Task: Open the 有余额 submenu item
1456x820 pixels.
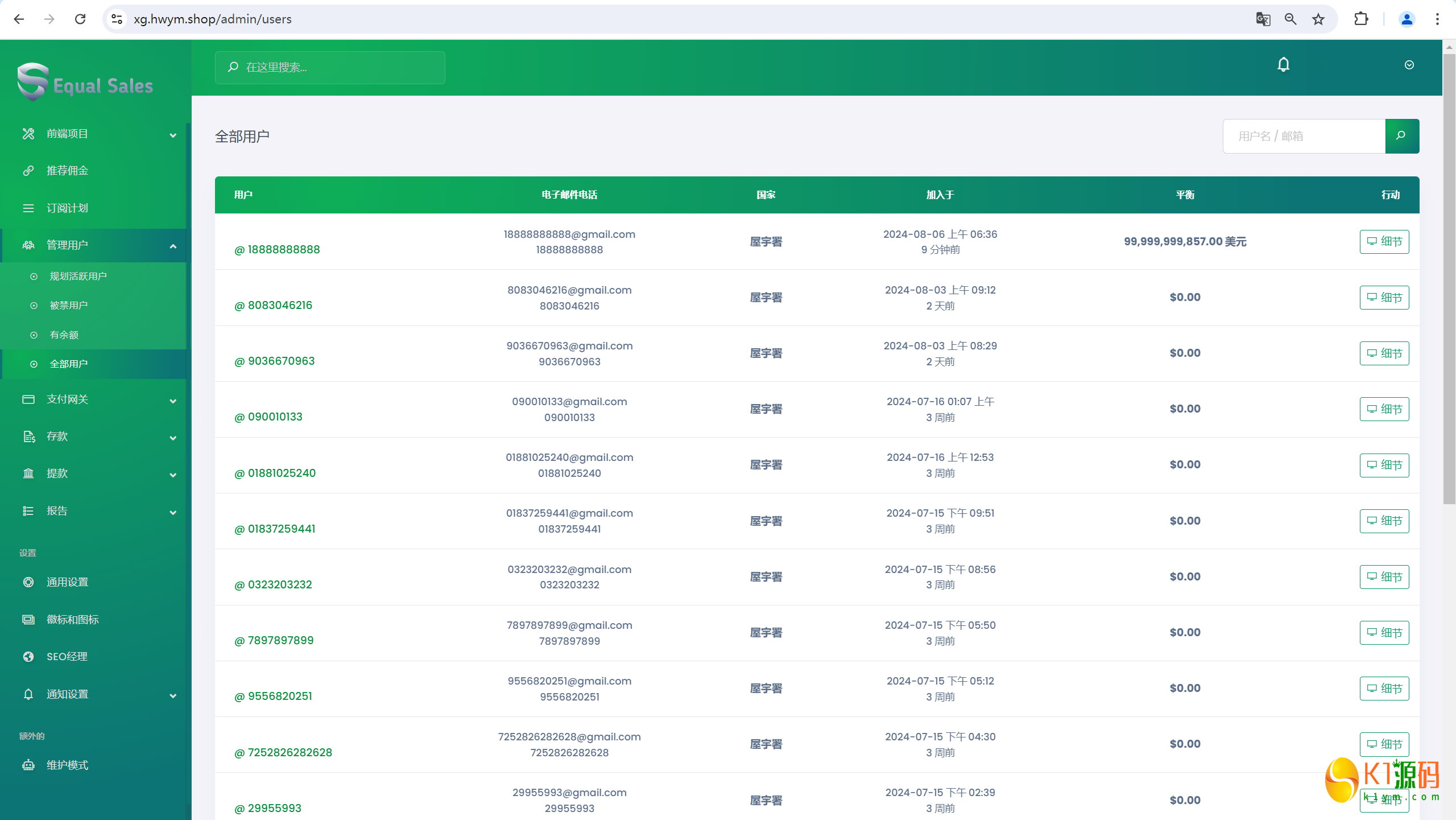Action: 93,335
